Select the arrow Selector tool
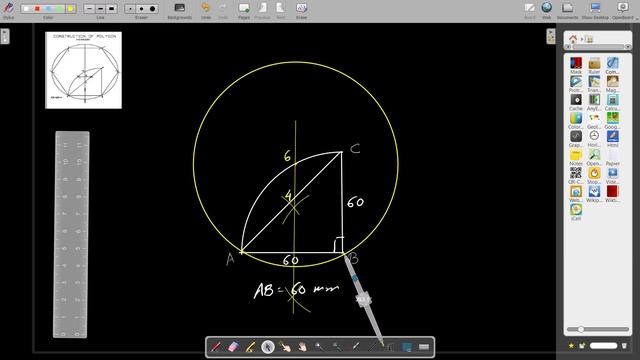This screenshot has width=640, height=360. click(267, 347)
